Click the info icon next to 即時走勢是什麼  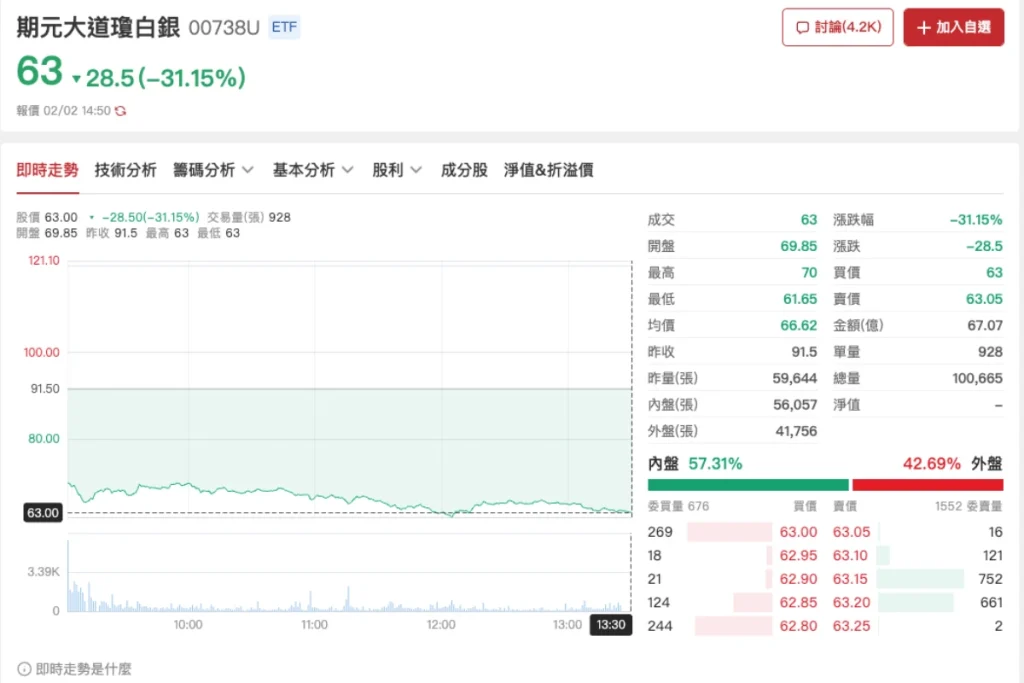pyautogui.click(x=24, y=669)
